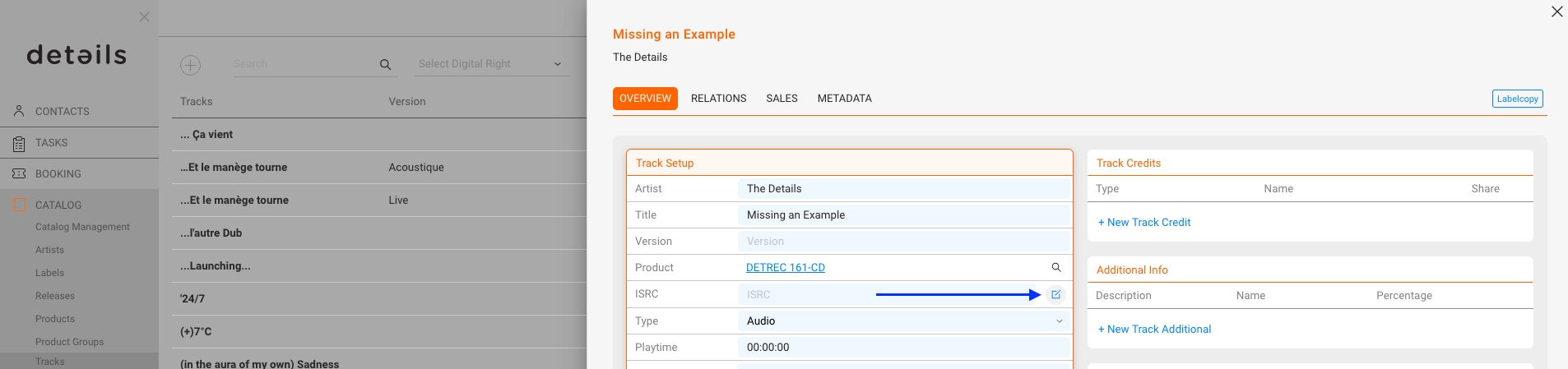Image resolution: width=1568 pixels, height=369 pixels.
Task: Switch to the Relations tab
Action: 719,99
